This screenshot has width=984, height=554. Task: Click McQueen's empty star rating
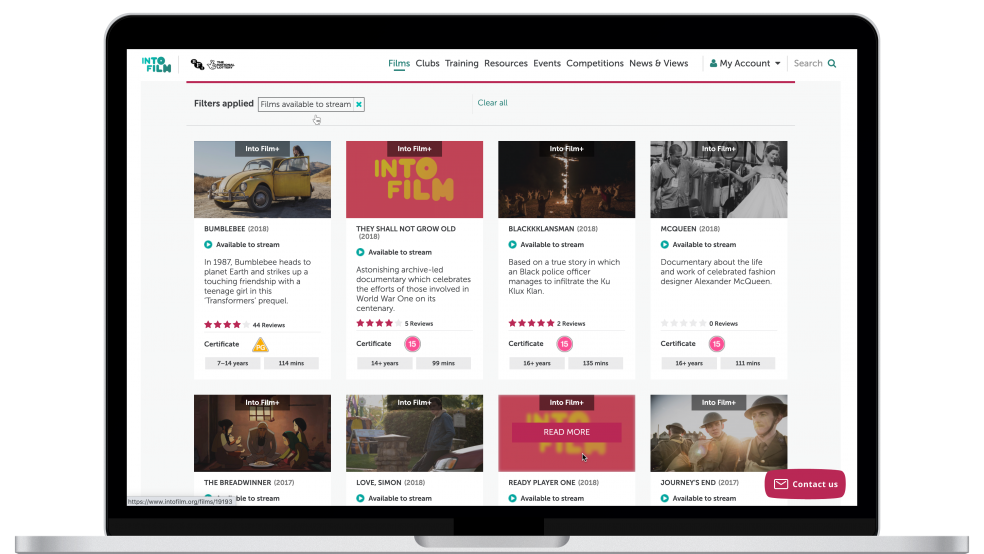point(683,324)
